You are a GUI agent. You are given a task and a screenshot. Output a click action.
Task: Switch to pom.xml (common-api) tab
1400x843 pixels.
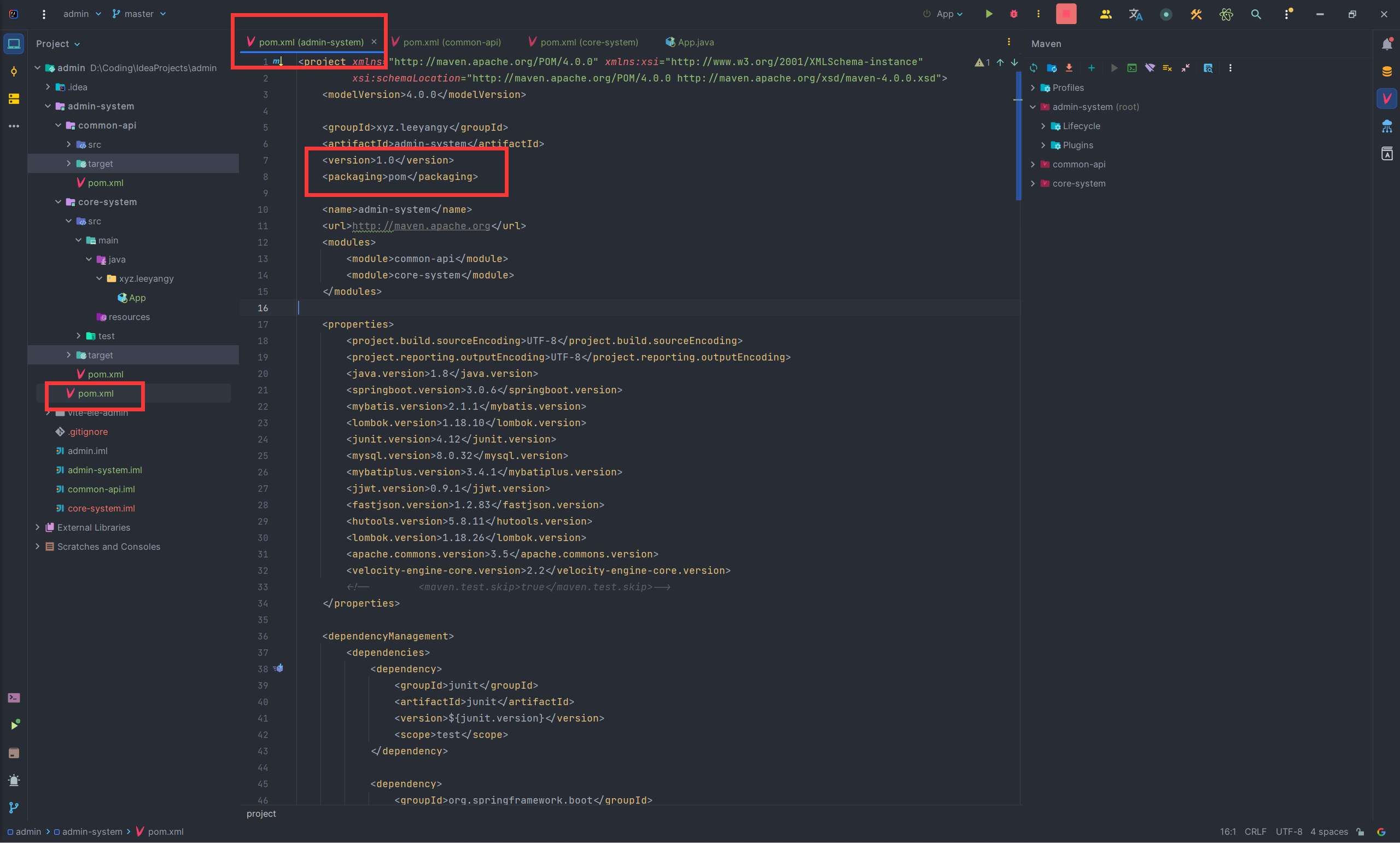[446, 42]
